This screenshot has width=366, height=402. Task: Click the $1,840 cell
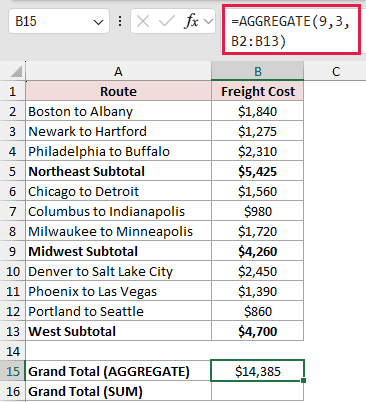coord(258,111)
